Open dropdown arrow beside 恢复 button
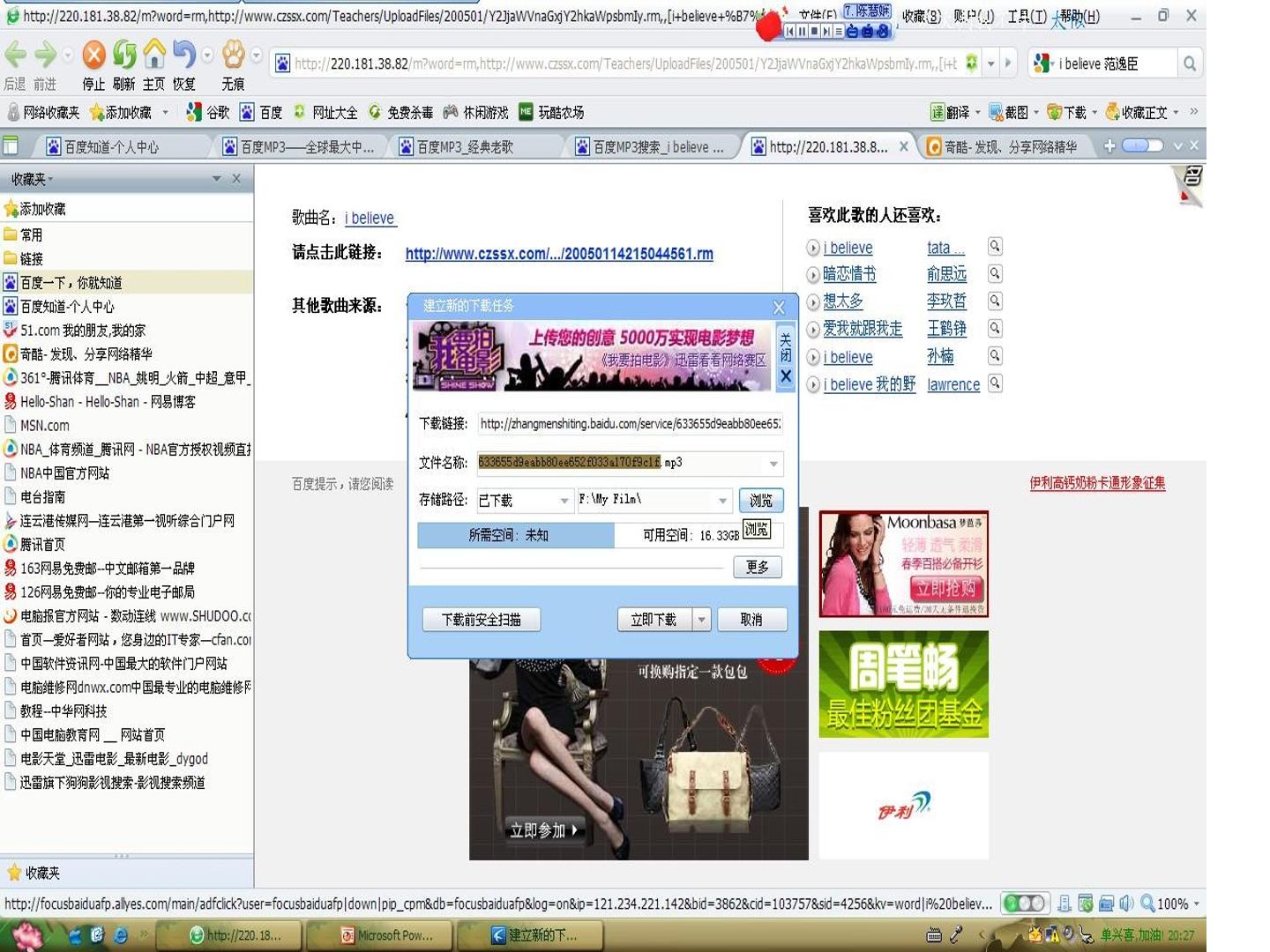The image size is (1270, 952). [x=207, y=56]
